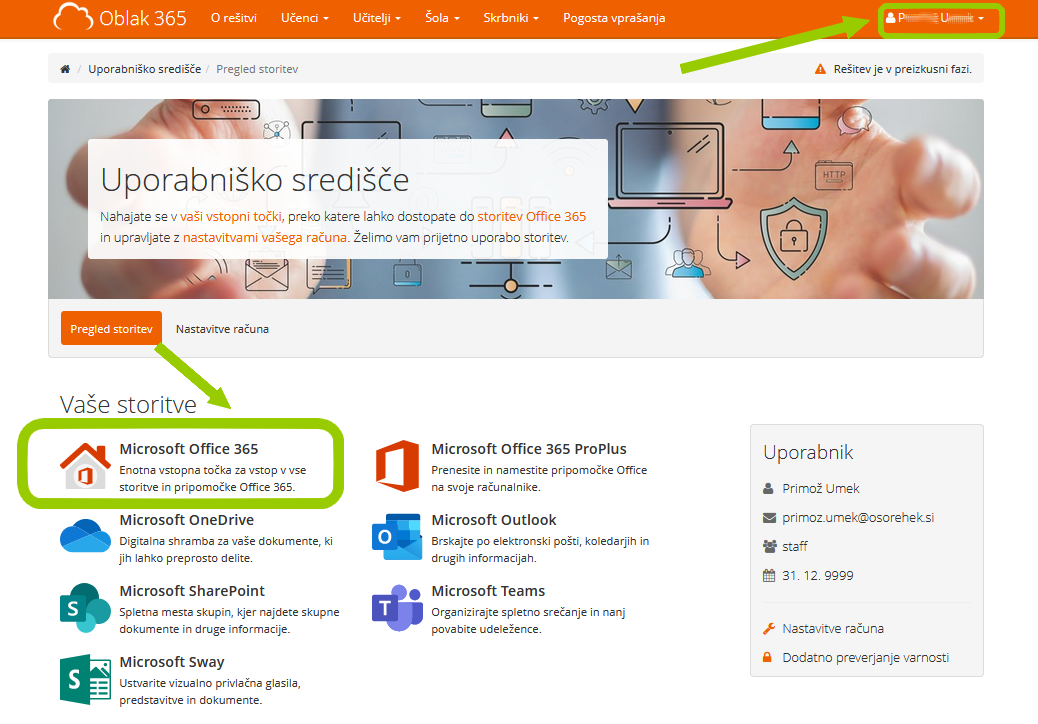Click SharePoint description 'Spletna mesta skupin'
The image size is (1038, 724).
229,620
